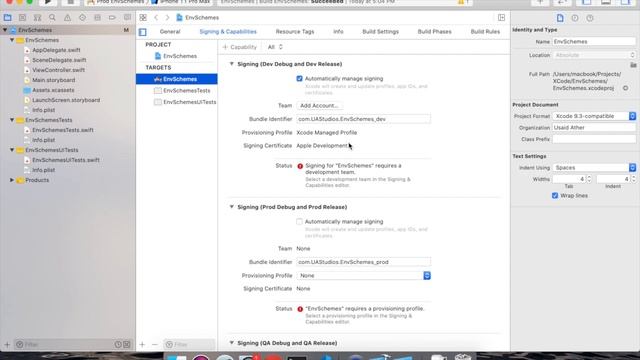Add a target with plus button
This screenshot has height=360, width=640.
[x=142, y=344]
